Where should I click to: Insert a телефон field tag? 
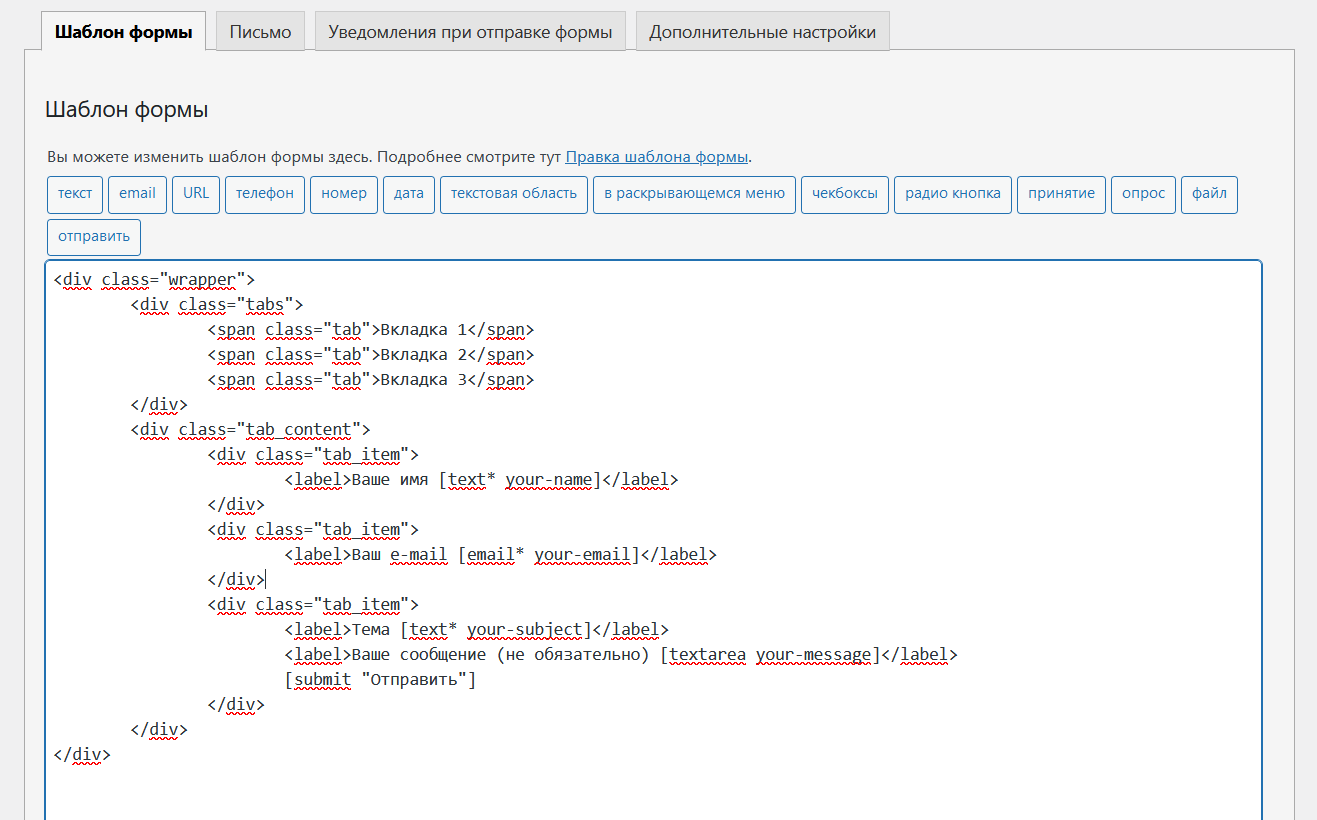point(265,194)
